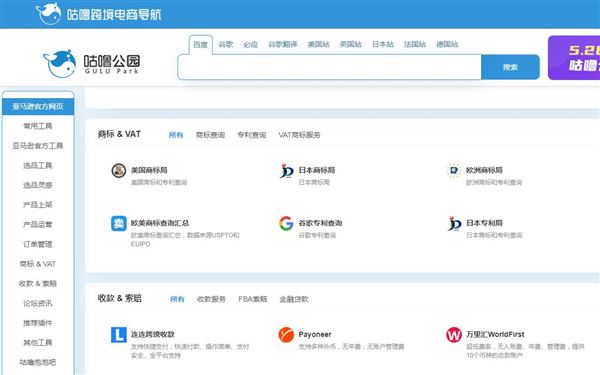
Task: Show 所有 in 收款 & 索赔 section
Action: tap(177, 299)
